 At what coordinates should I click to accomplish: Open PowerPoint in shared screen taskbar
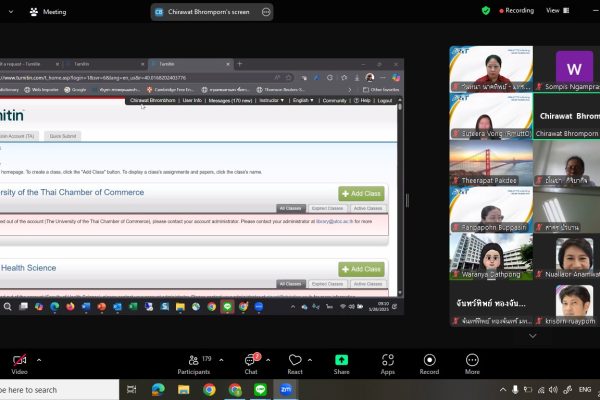tap(101, 307)
